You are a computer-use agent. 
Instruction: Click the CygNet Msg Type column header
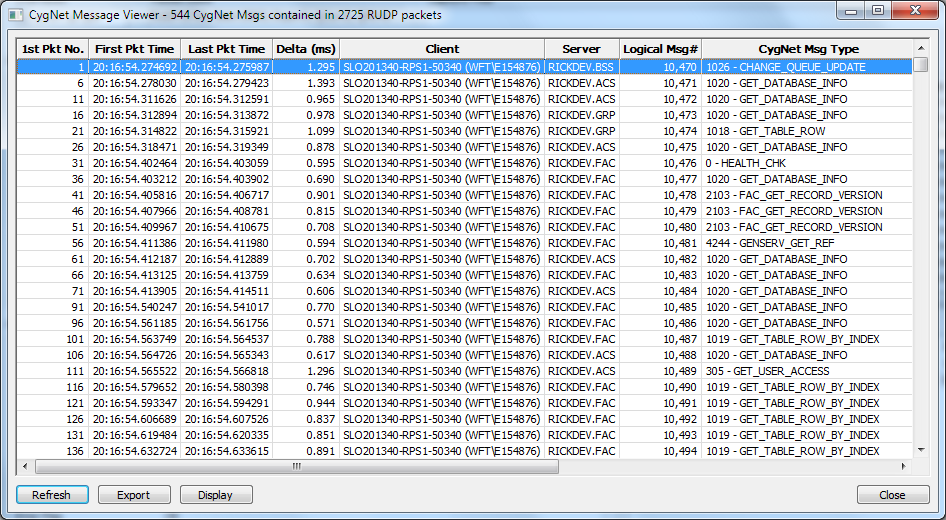[x=808, y=49]
